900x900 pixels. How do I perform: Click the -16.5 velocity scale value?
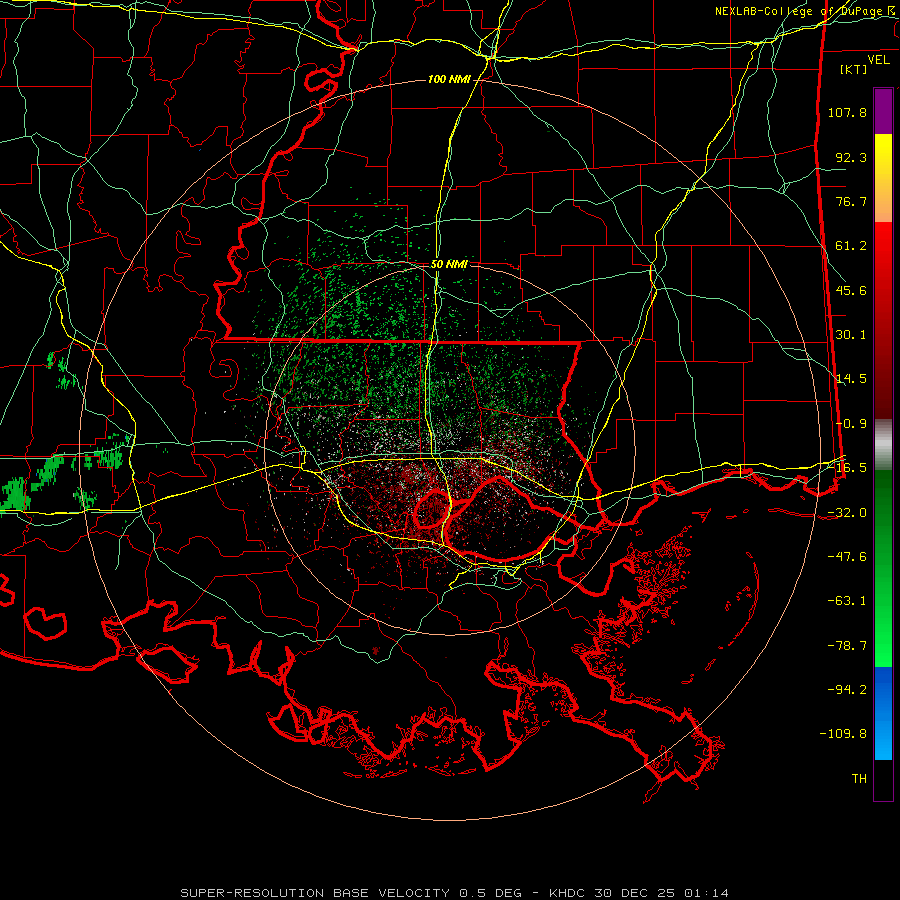847,468
